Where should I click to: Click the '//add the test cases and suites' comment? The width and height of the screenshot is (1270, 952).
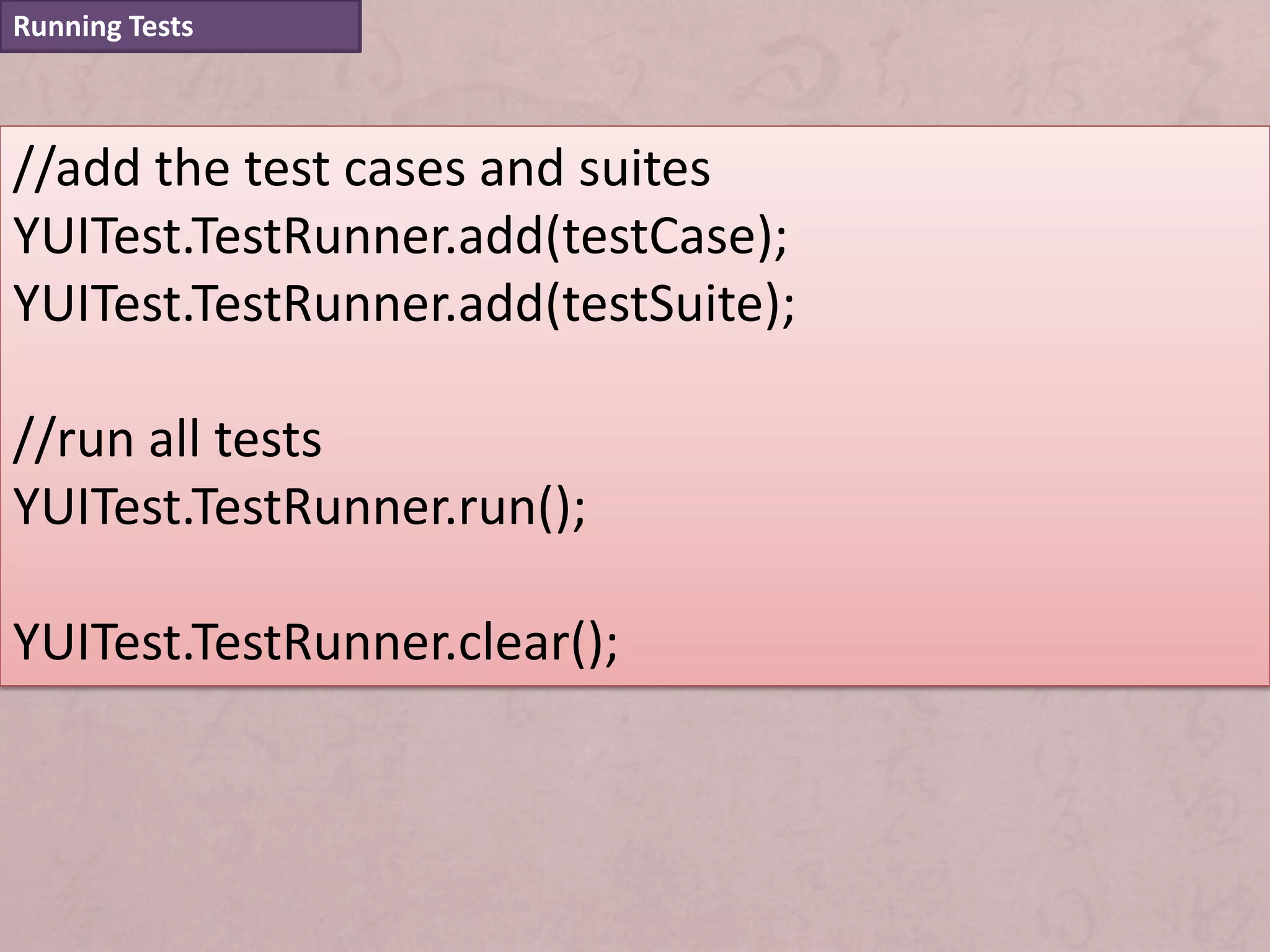[362, 169]
